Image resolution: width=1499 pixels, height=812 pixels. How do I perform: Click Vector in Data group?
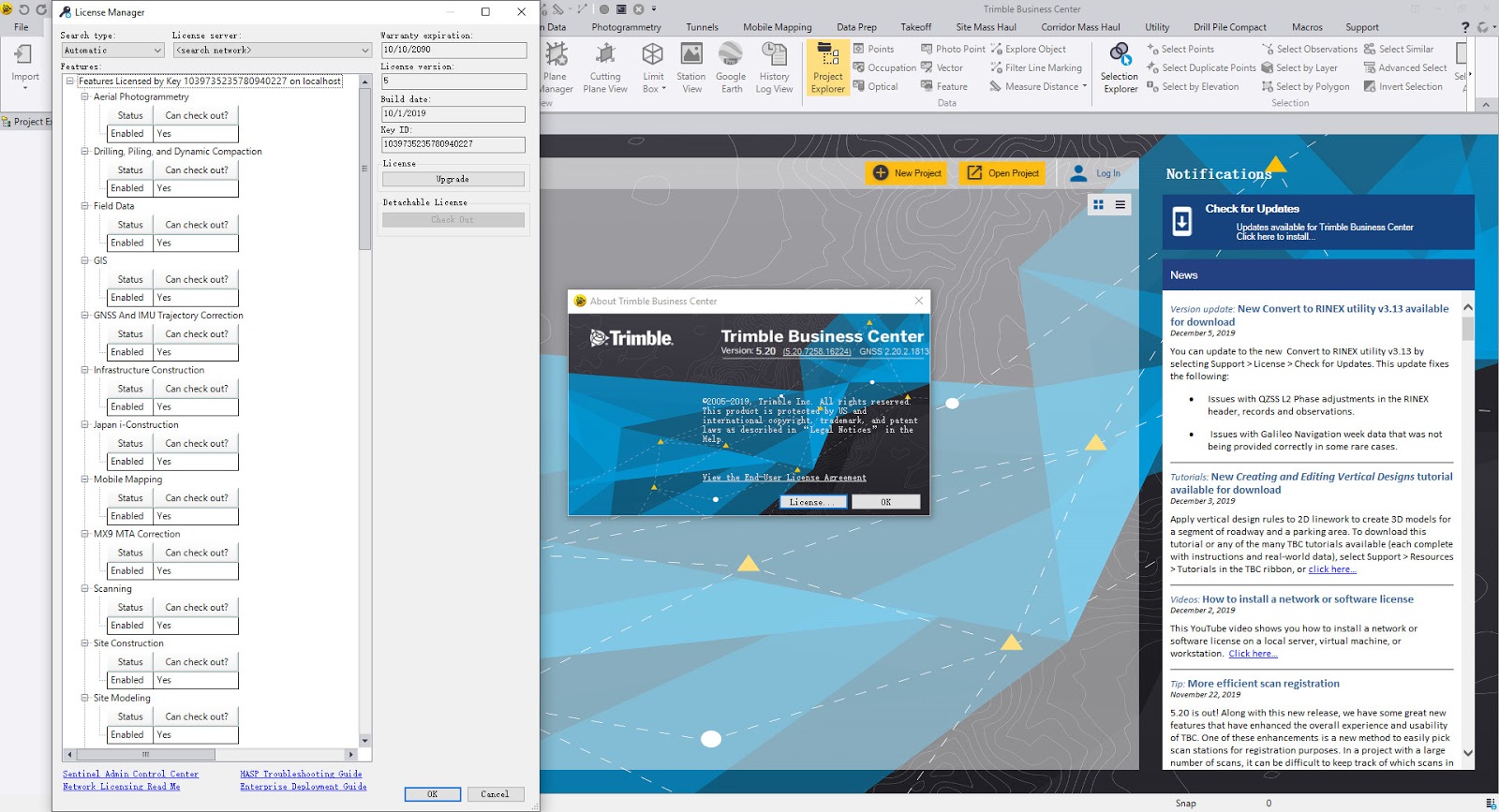coord(942,67)
